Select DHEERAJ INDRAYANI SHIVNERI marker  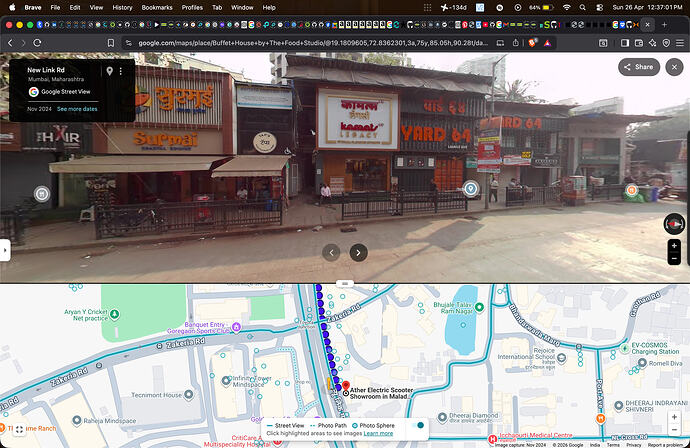point(618,405)
